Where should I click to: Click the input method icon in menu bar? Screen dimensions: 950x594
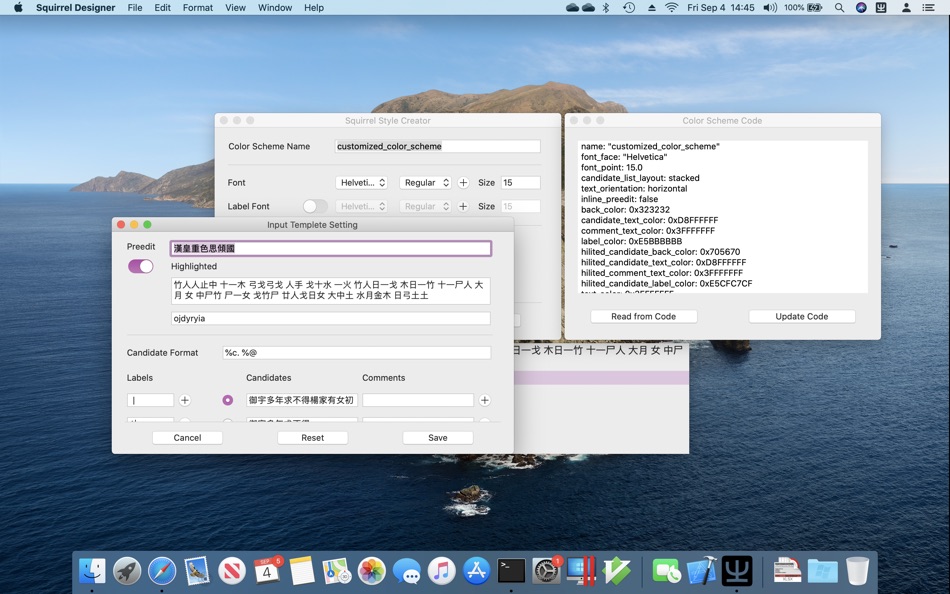882,7
